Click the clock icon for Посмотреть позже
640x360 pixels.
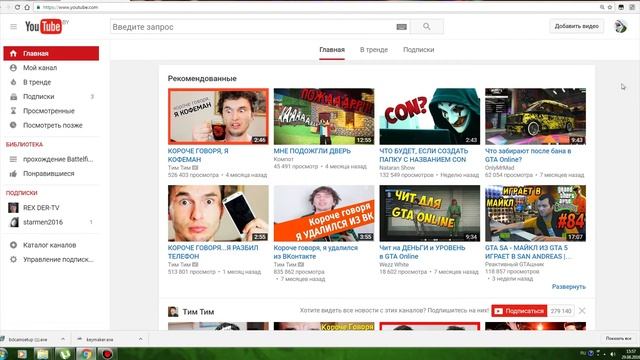click(x=13, y=125)
